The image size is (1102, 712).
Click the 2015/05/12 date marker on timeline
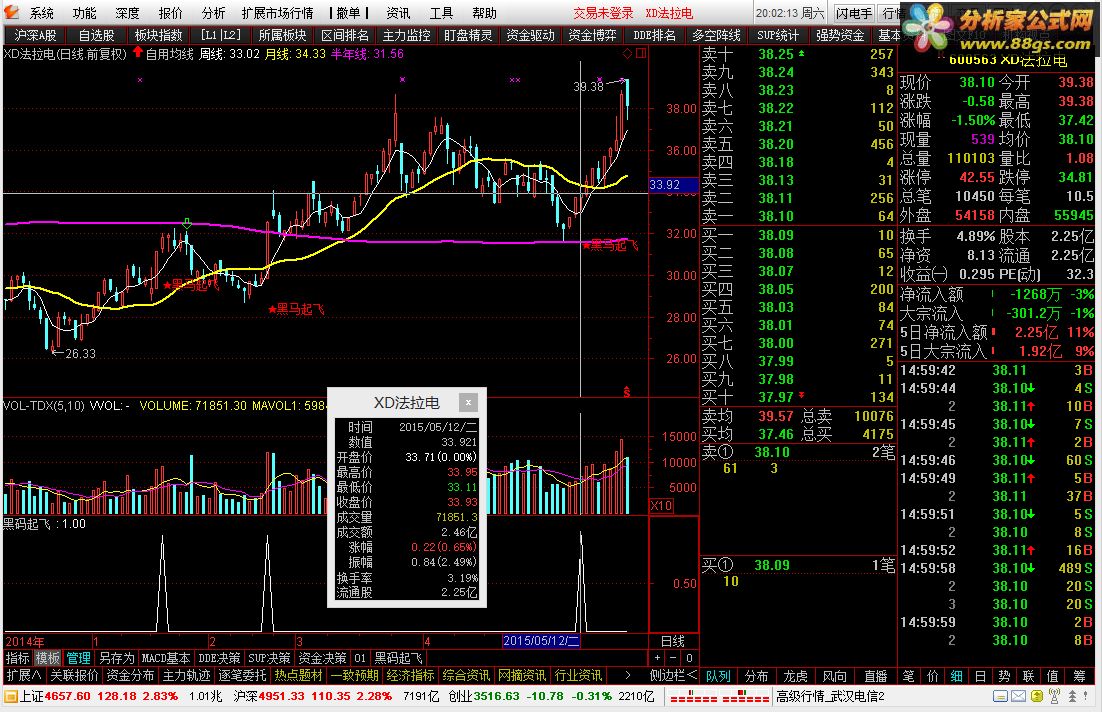tap(541, 641)
